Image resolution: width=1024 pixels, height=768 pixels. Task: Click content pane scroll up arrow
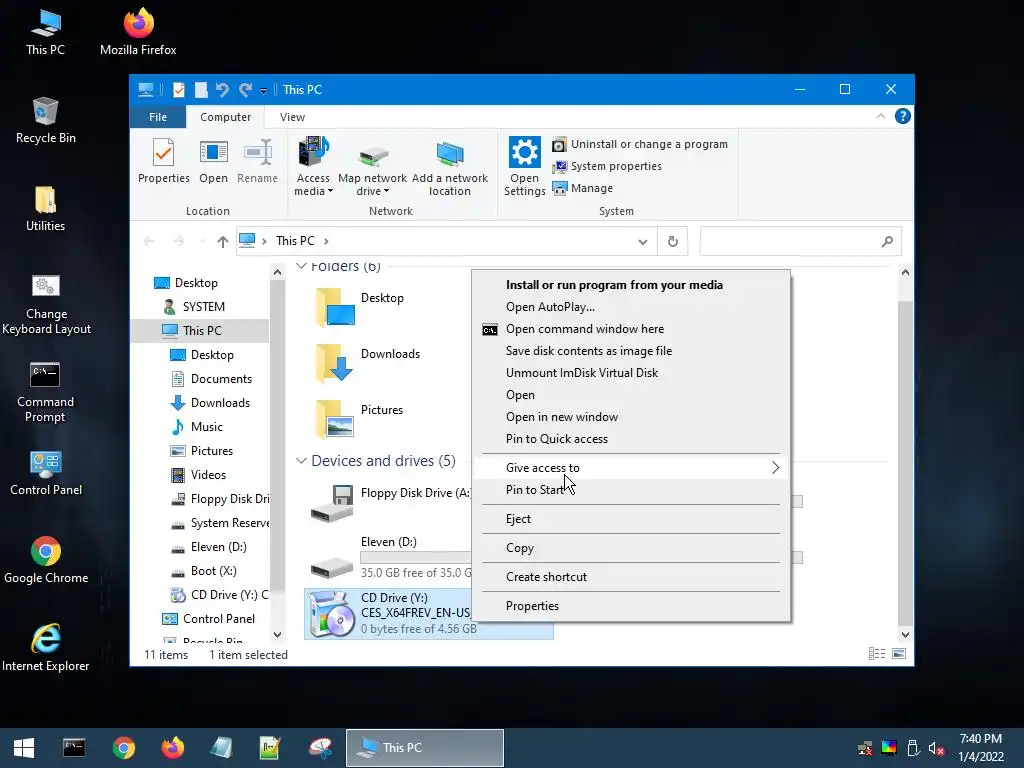(905, 272)
